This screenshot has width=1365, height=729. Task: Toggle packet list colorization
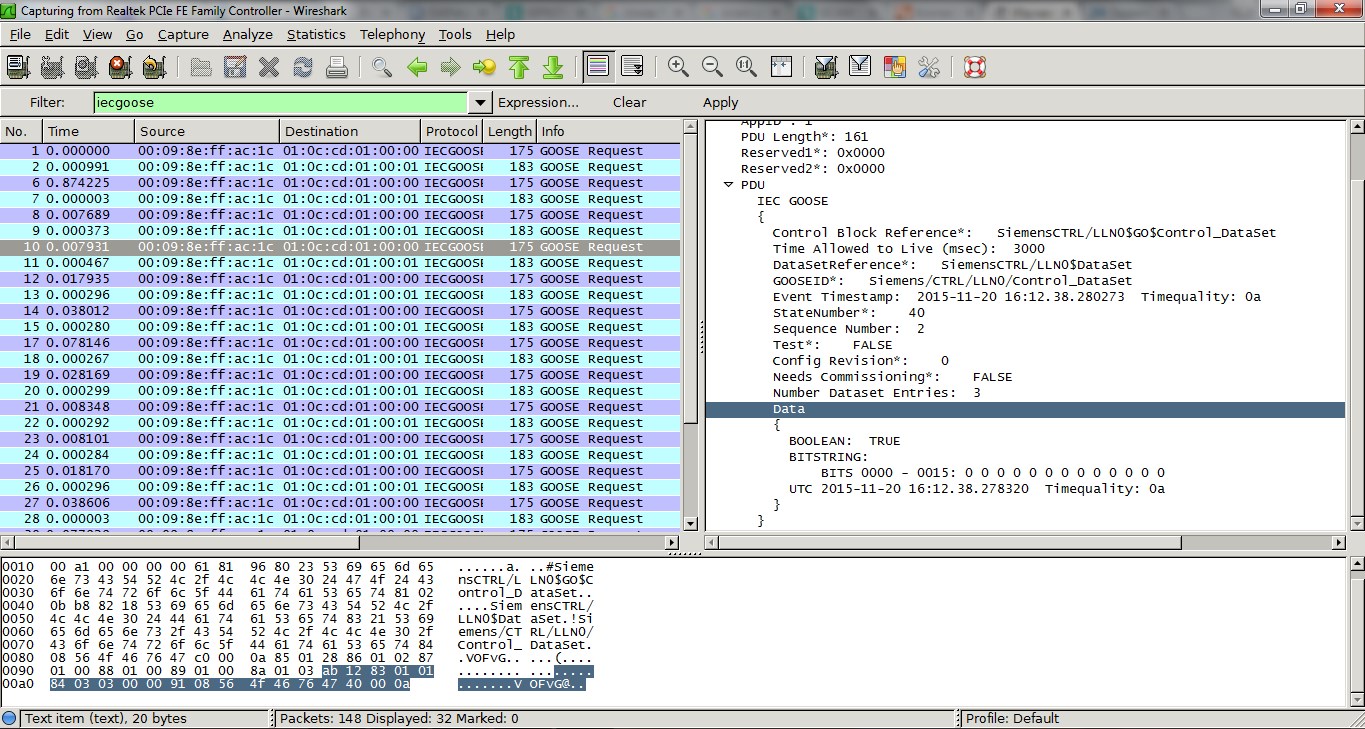598,67
